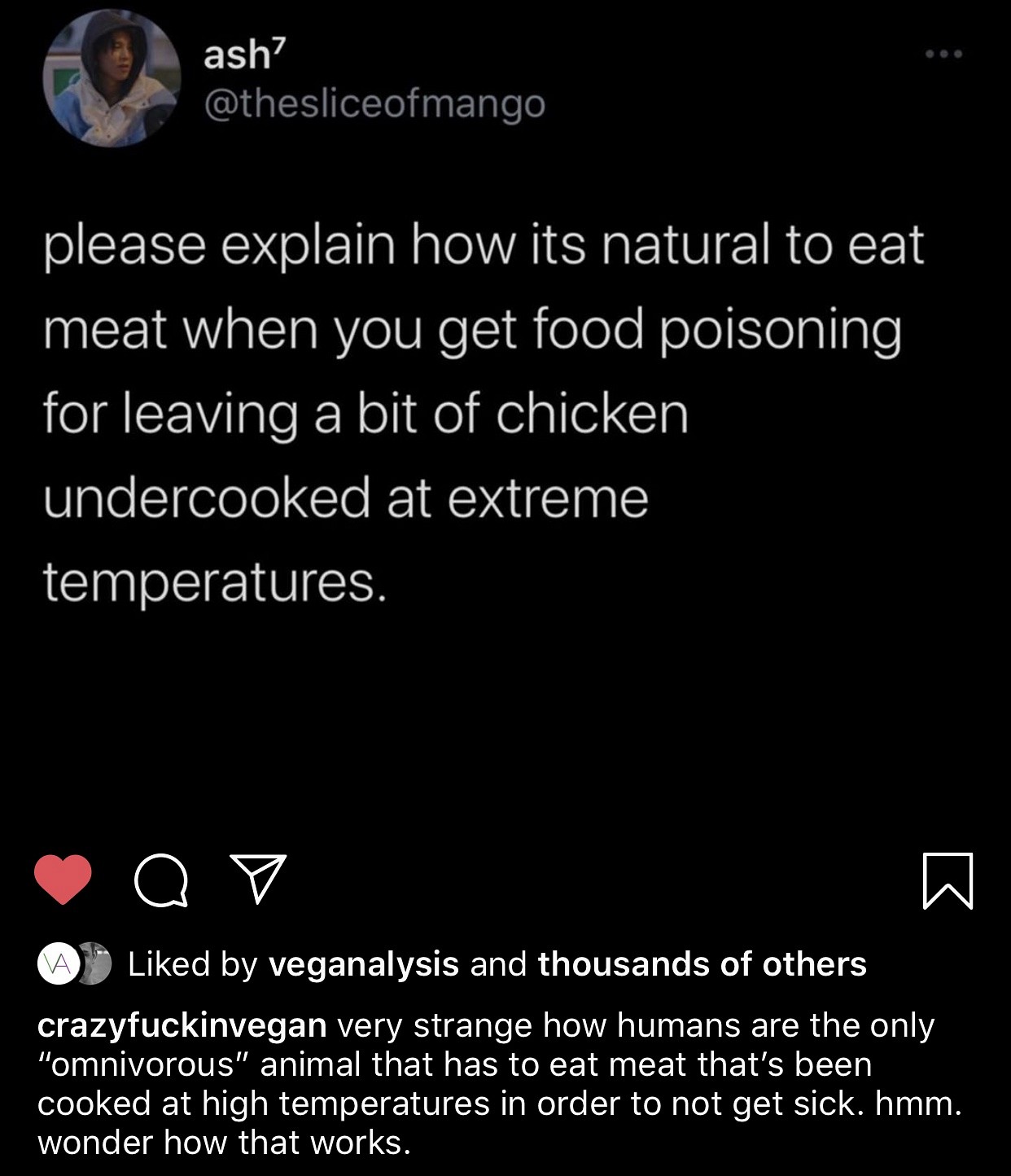Image resolution: width=1011 pixels, height=1176 pixels.
Task: Share the post with the paper plane icon
Action: coord(258,878)
